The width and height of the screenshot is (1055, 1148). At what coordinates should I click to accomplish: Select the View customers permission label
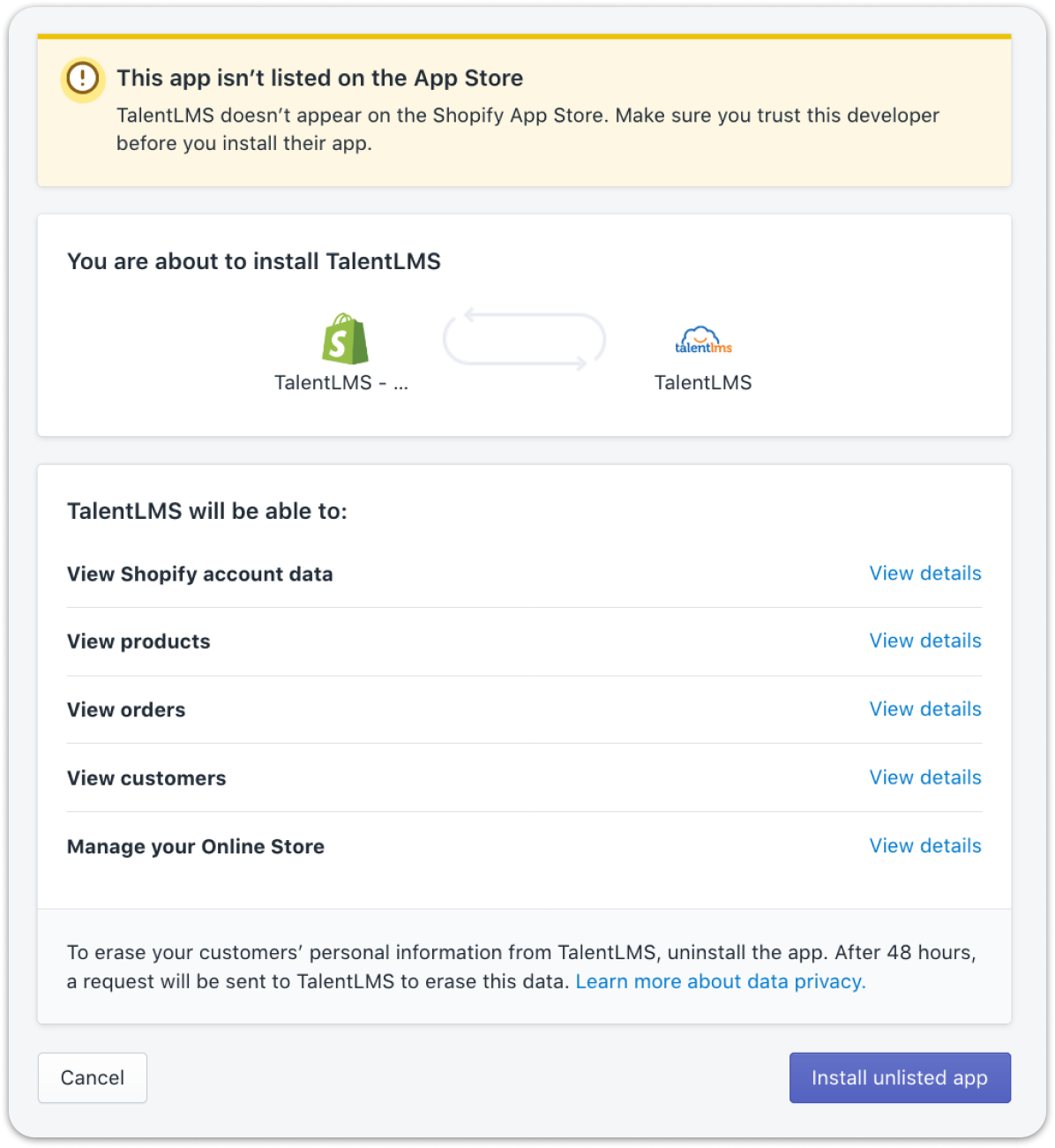coord(146,778)
